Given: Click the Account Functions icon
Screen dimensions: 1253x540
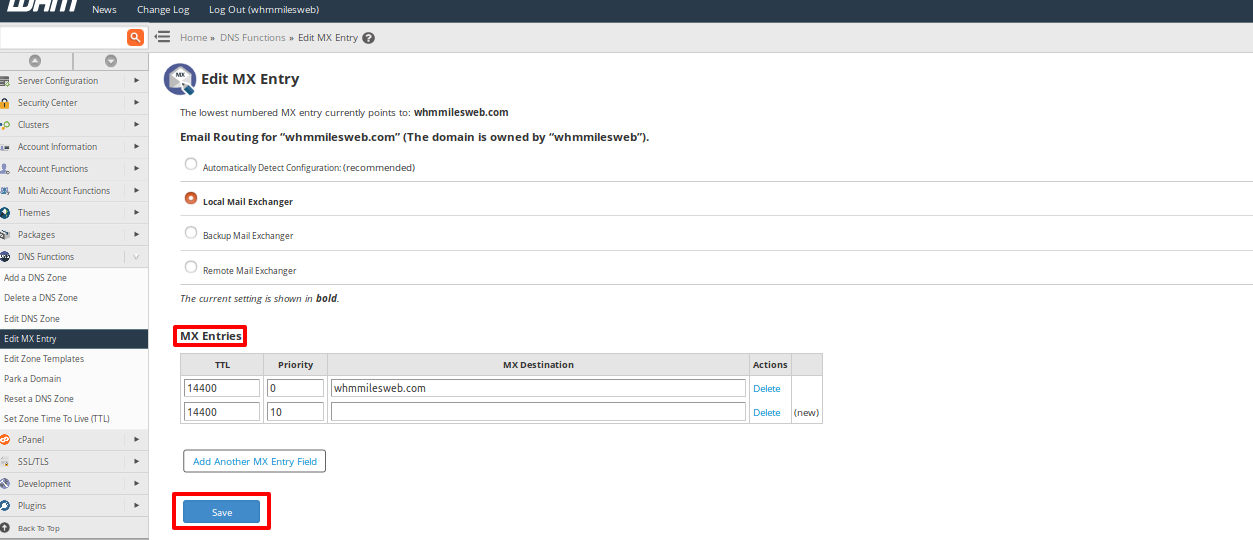Looking at the screenshot, I should coord(6,169).
